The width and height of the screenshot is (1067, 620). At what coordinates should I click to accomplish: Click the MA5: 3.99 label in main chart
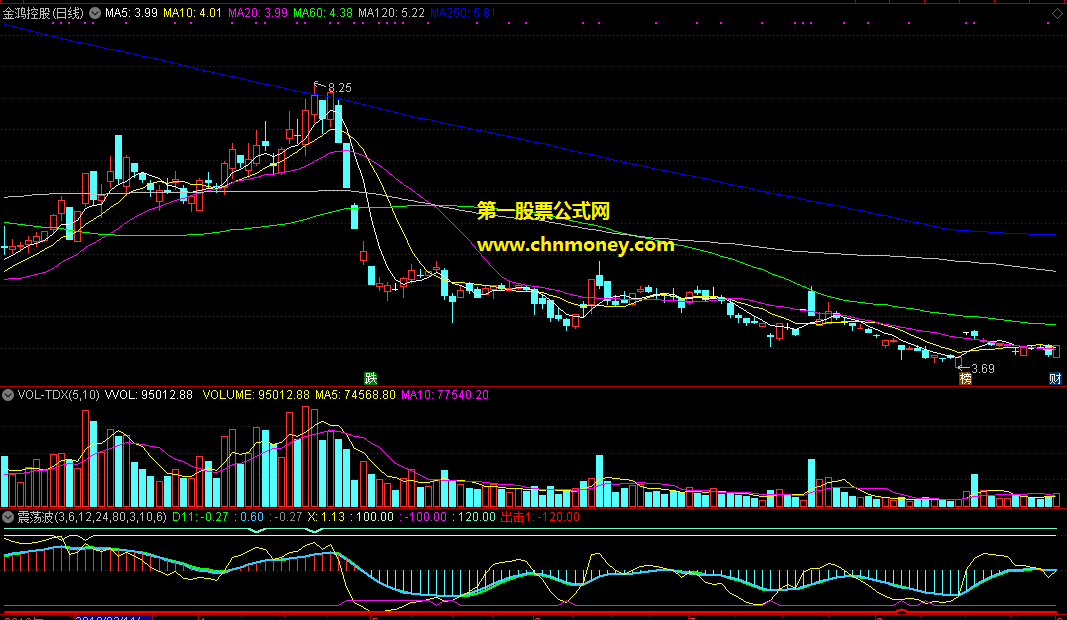click(x=131, y=13)
